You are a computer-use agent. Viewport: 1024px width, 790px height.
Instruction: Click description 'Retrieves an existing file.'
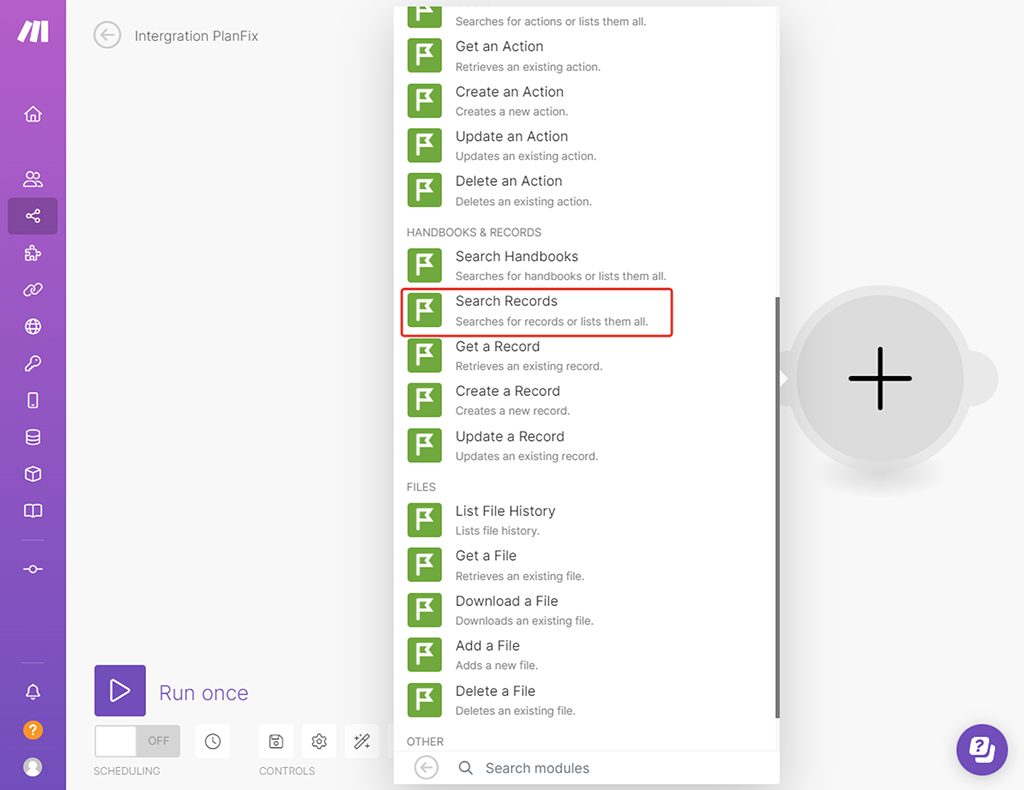[x=520, y=576]
